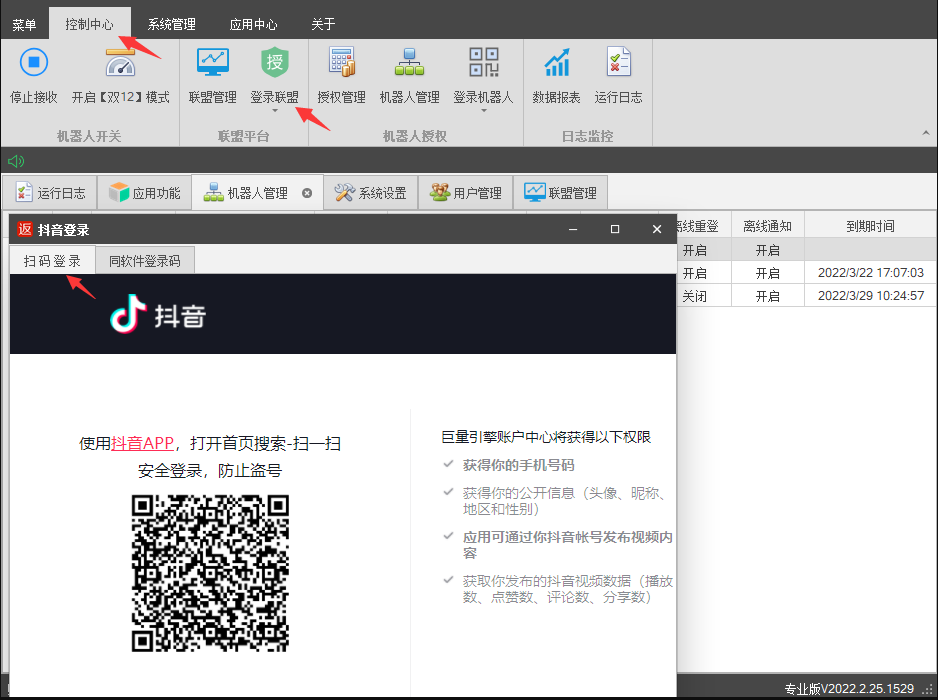
Task: Select the 运行日志 document tab
Action: point(50,193)
